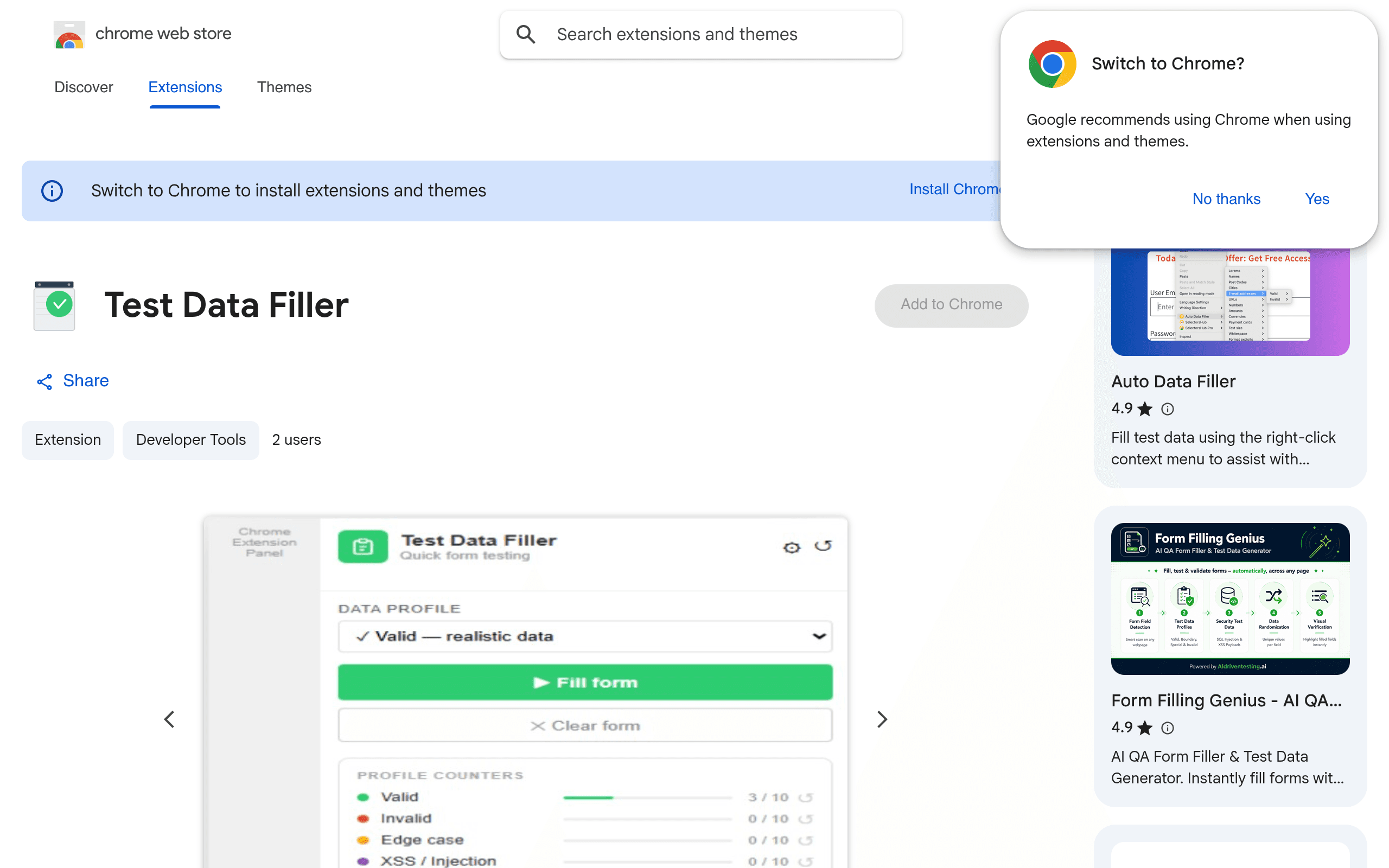Click the 'Switch to Chrome?' popup title

(x=1168, y=63)
